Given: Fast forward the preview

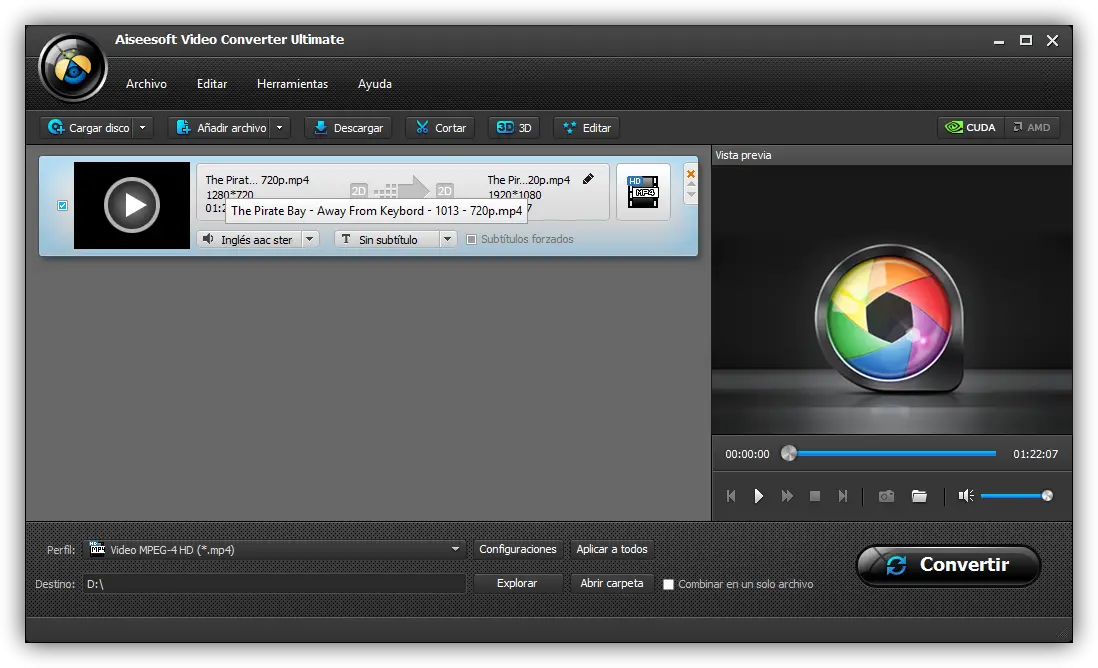Looking at the screenshot, I should pos(787,496).
